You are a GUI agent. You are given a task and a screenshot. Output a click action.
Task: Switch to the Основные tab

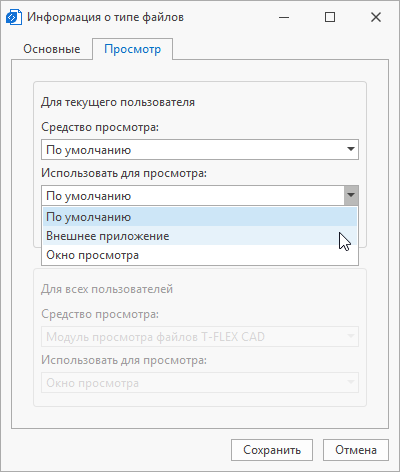coord(52,49)
